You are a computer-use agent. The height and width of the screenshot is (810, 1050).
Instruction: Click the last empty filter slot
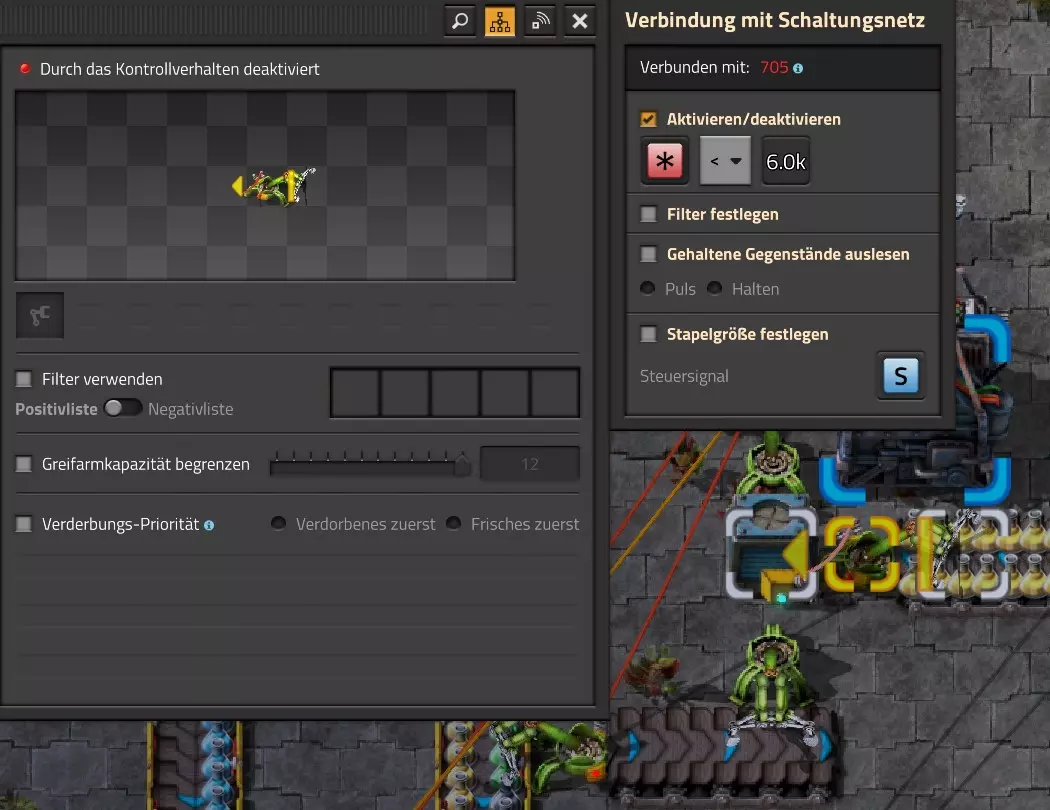pos(554,393)
